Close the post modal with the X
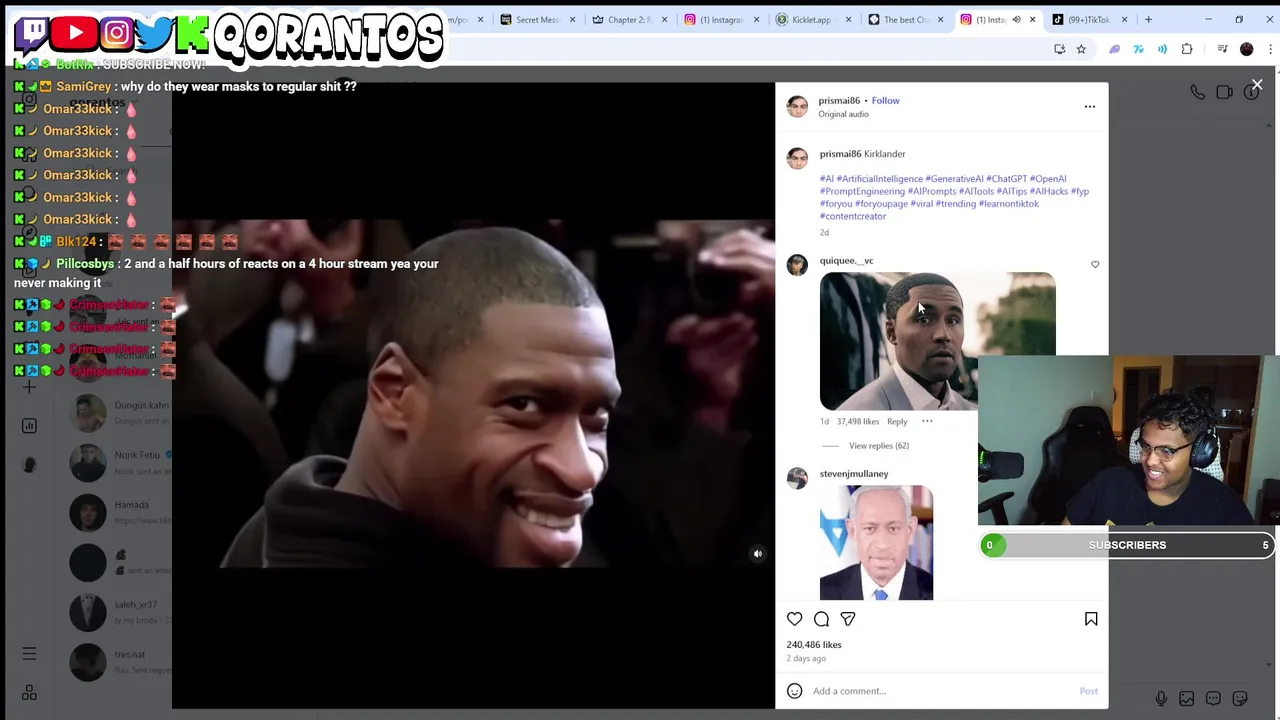The width and height of the screenshot is (1280, 720). point(1257,86)
